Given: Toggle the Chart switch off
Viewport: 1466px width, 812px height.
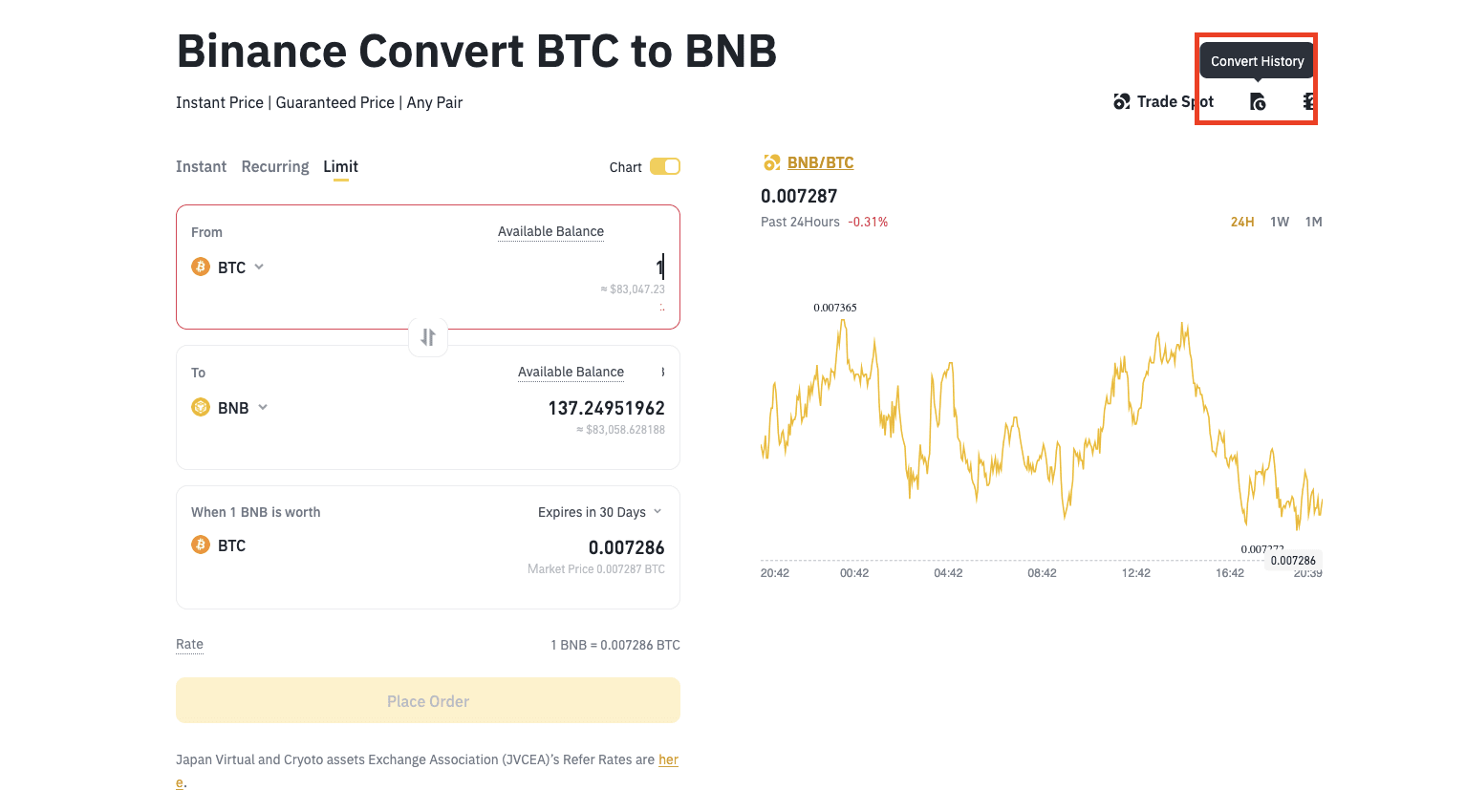Looking at the screenshot, I should (x=664, y=167).
